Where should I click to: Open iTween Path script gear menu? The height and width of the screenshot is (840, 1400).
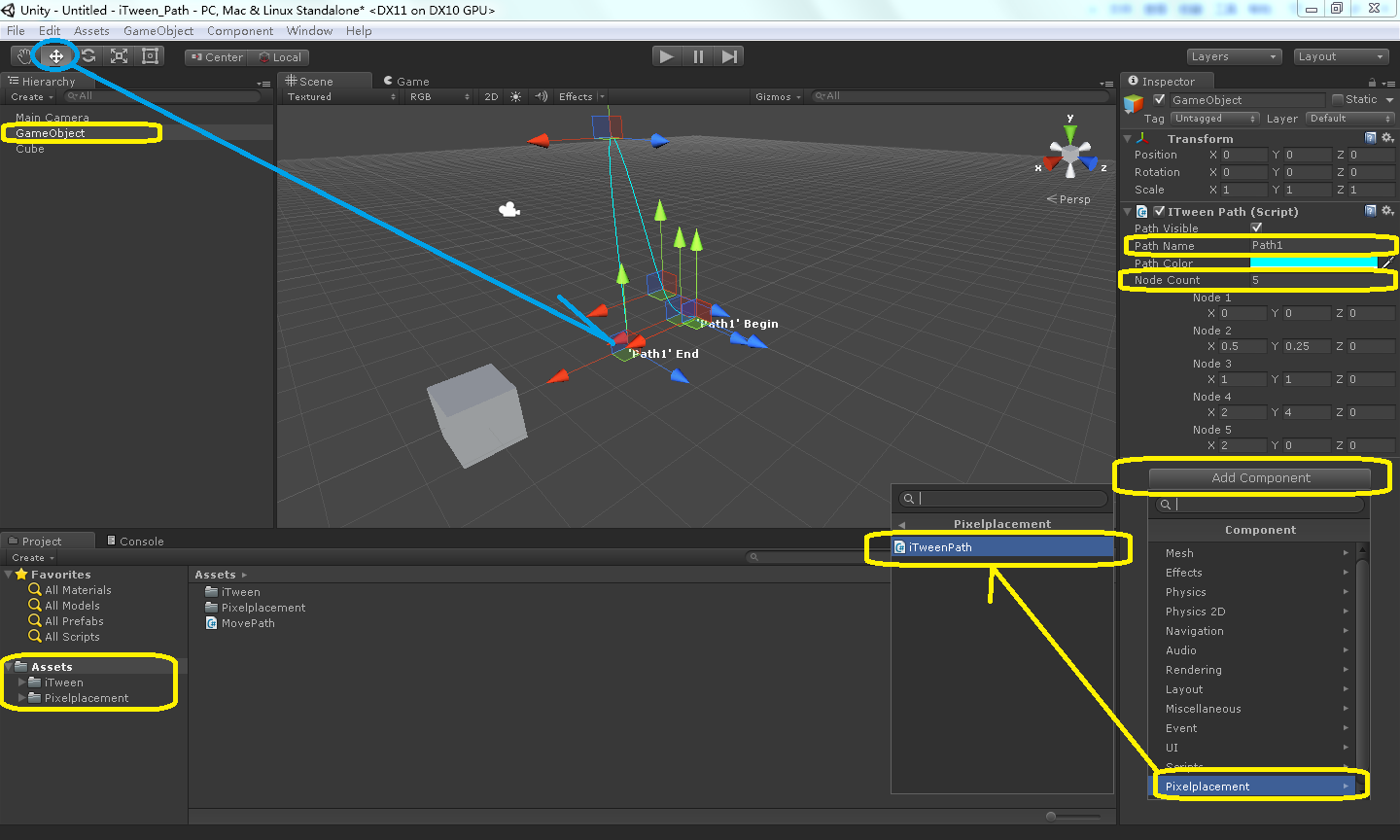1387,211
